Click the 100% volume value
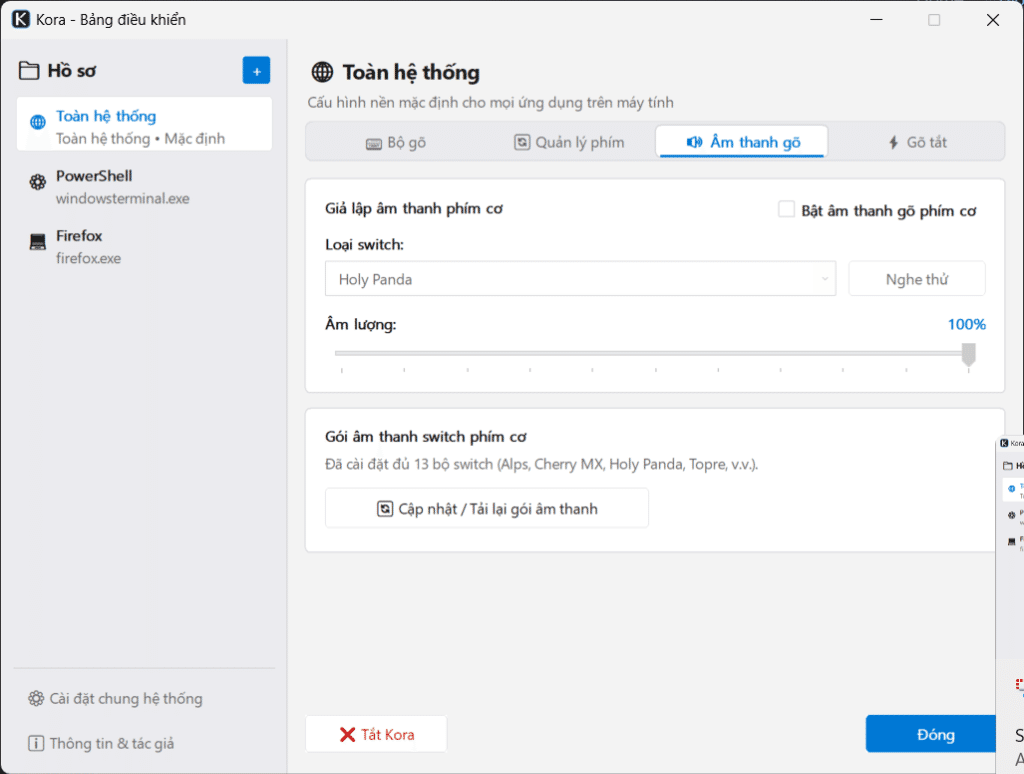 (967, 324)
